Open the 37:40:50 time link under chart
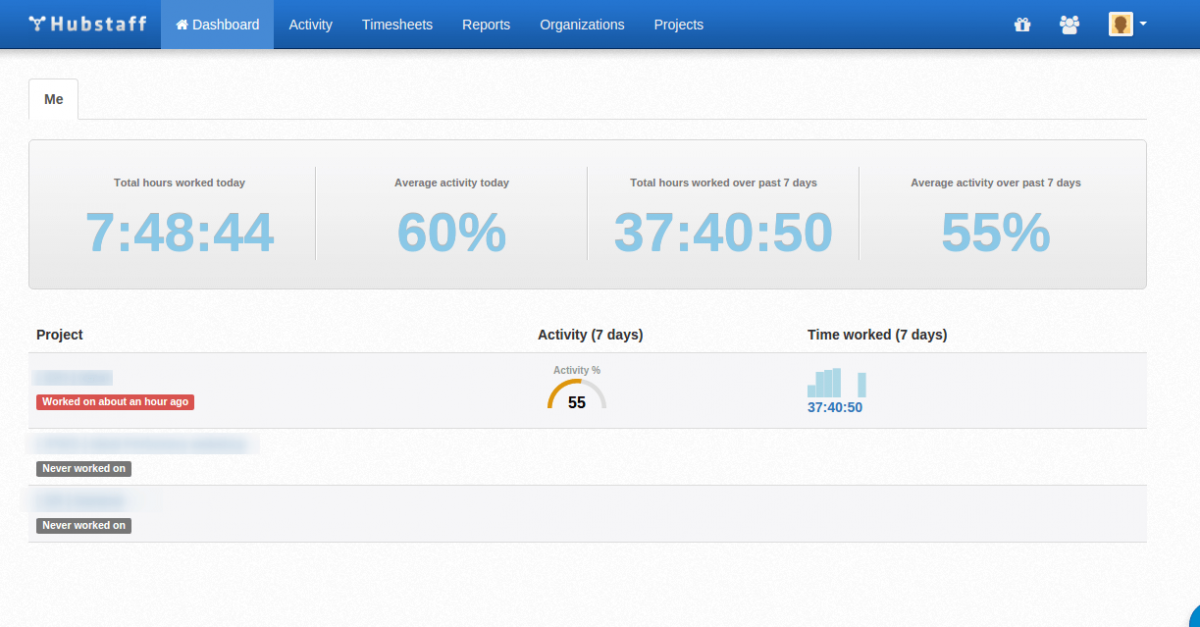 (x=835, y=408)
